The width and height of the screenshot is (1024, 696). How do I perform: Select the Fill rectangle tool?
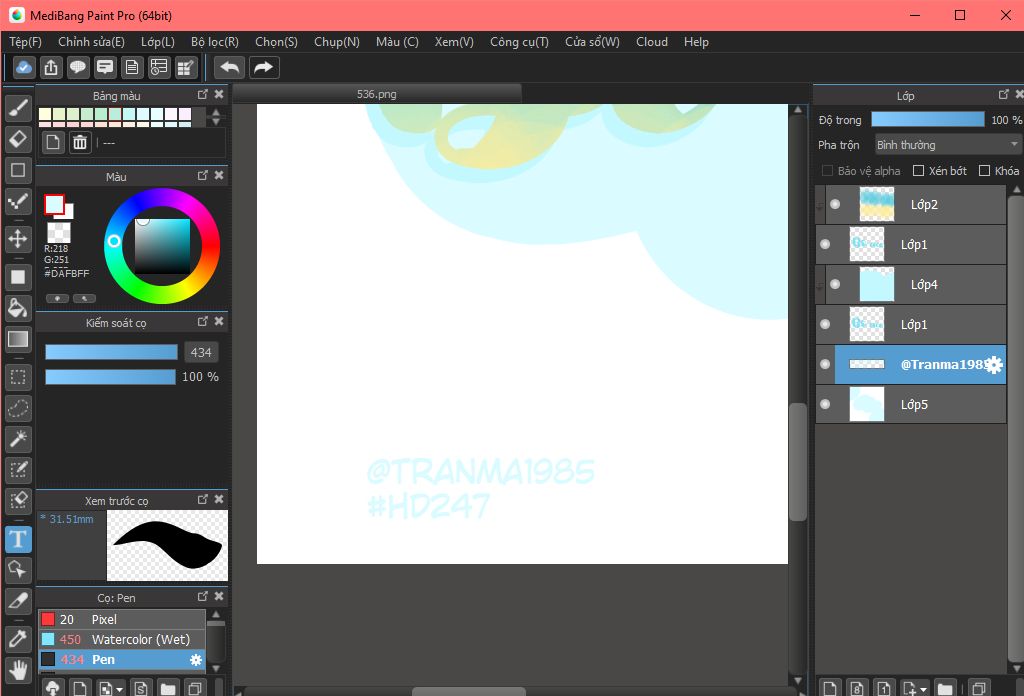(x=18, y=276)
